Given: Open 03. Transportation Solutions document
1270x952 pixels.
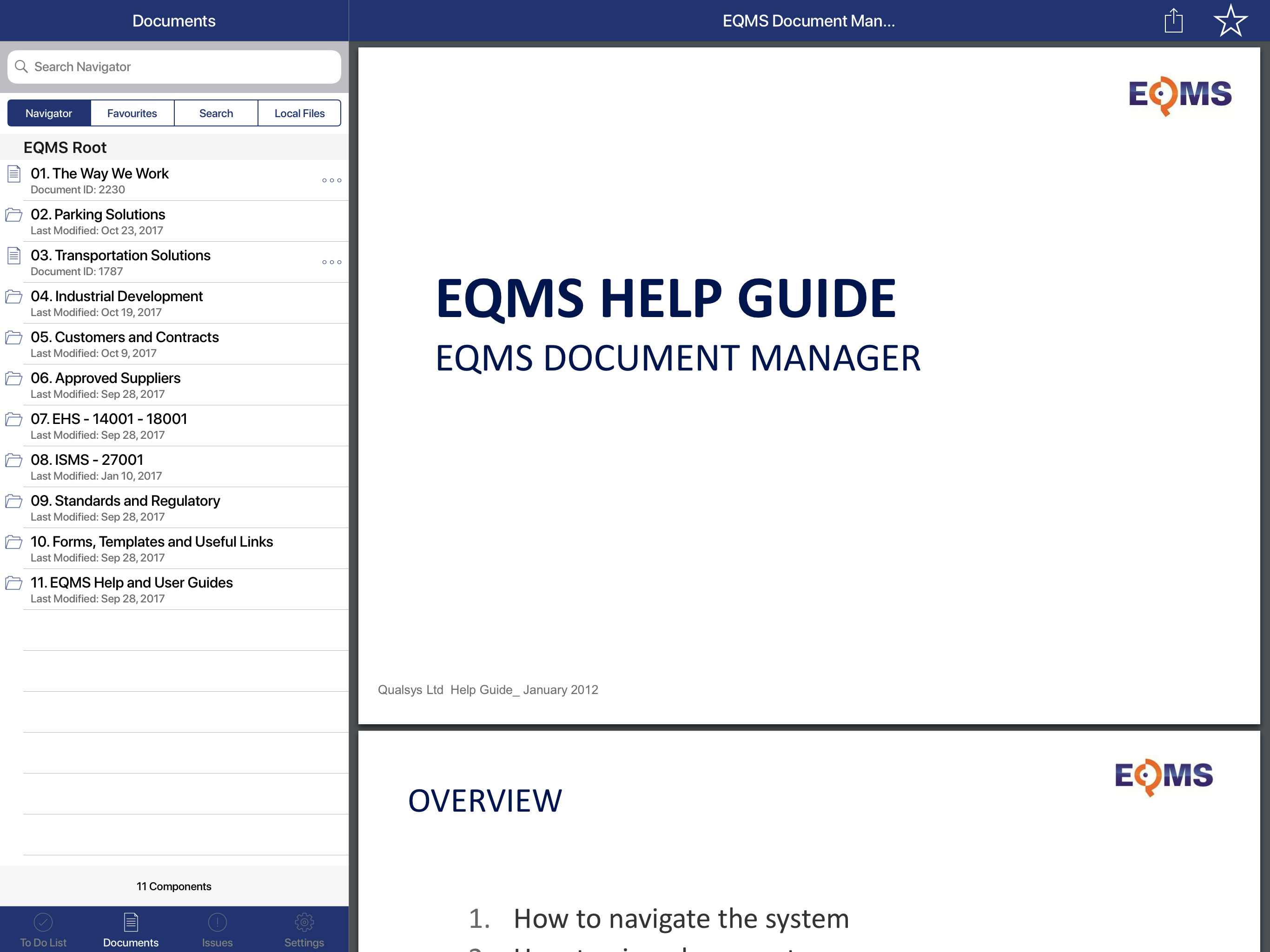Looking at the screenshot, I should click(x=174, y=262).
